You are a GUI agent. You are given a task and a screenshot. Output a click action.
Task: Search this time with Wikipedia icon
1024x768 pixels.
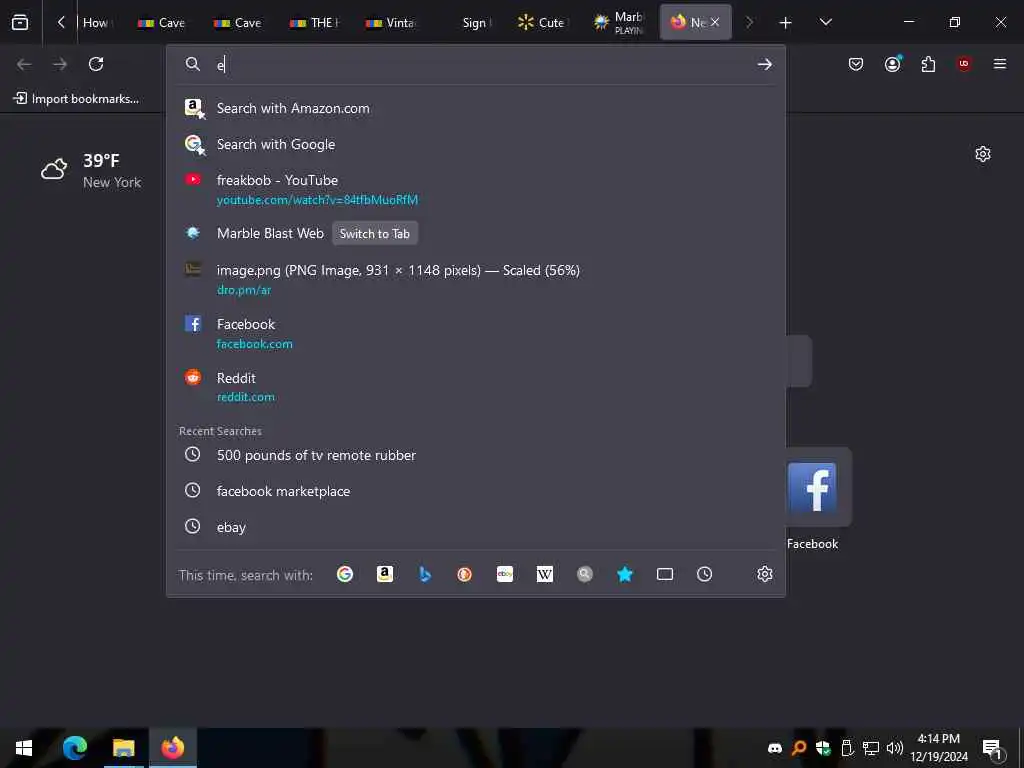(x=545, y=574)
